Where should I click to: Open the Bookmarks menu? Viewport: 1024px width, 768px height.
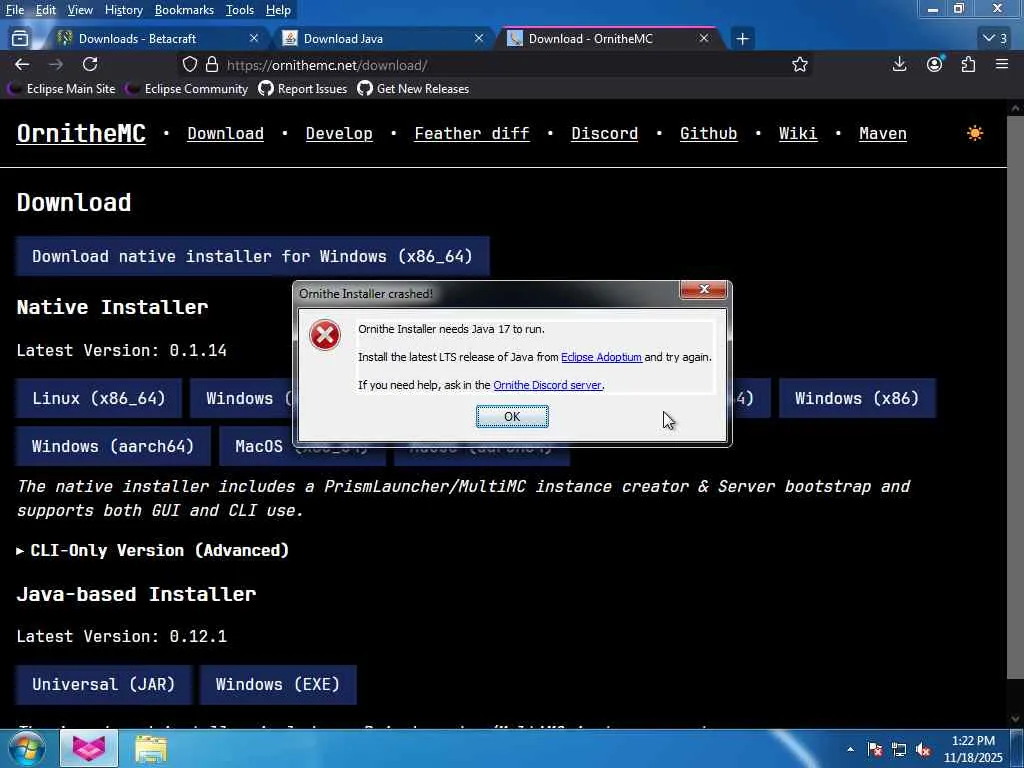pos(184,10)
